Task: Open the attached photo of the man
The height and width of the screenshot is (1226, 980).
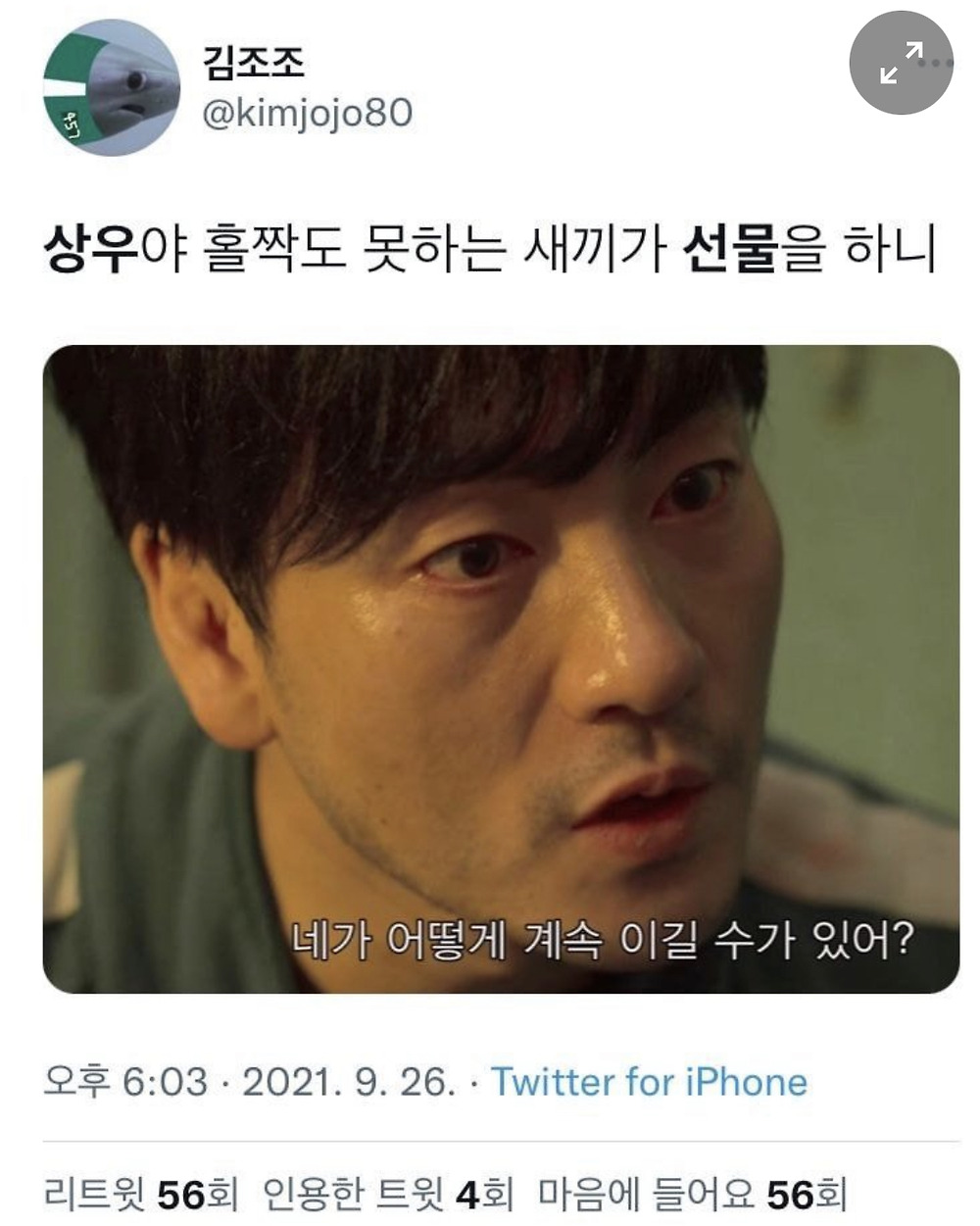Action: tap(501, 669)
